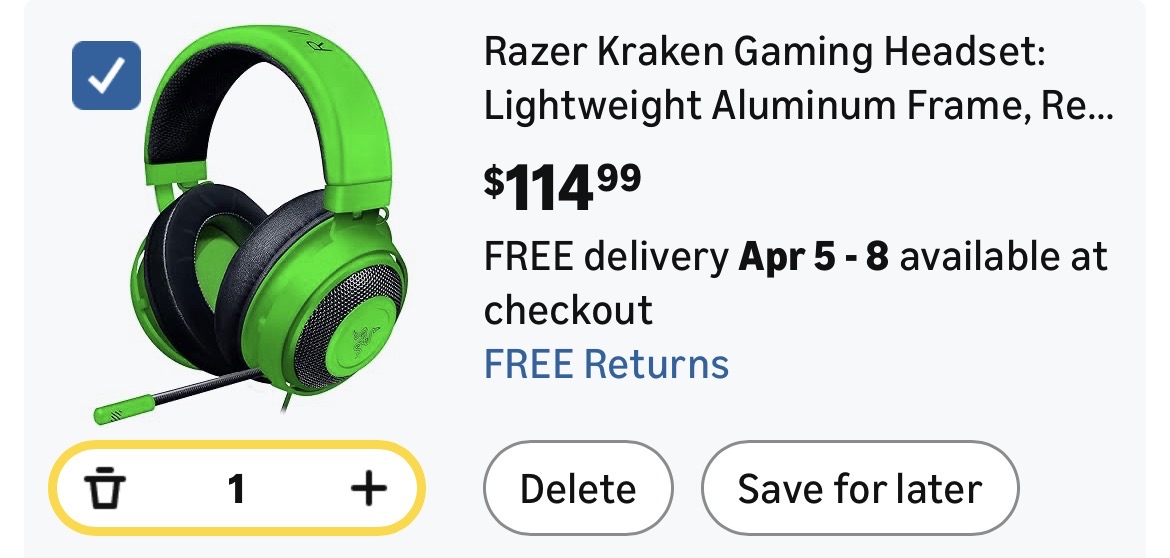Click the $114.99 price
1170x558 pixels.
563,187
